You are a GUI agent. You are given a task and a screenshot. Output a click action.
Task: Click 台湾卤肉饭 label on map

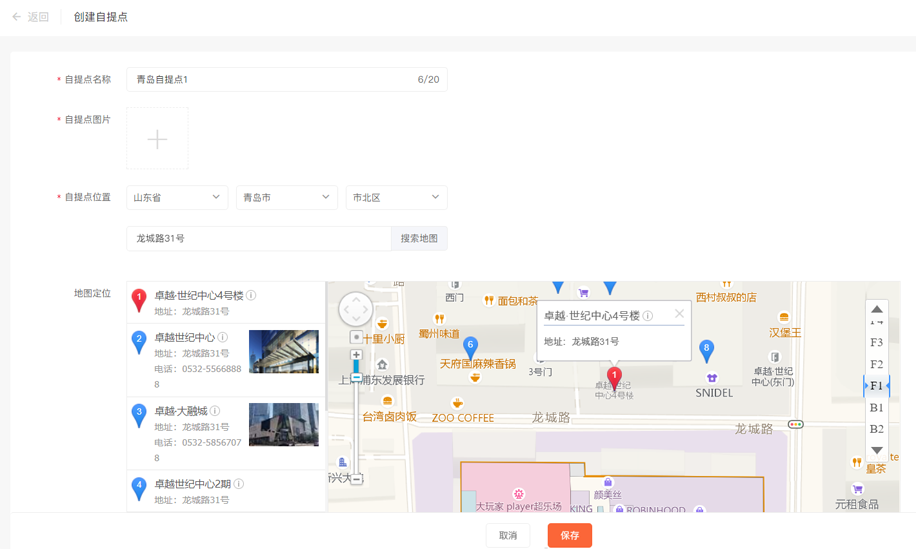pyautogui.click(x=389, y=417)
